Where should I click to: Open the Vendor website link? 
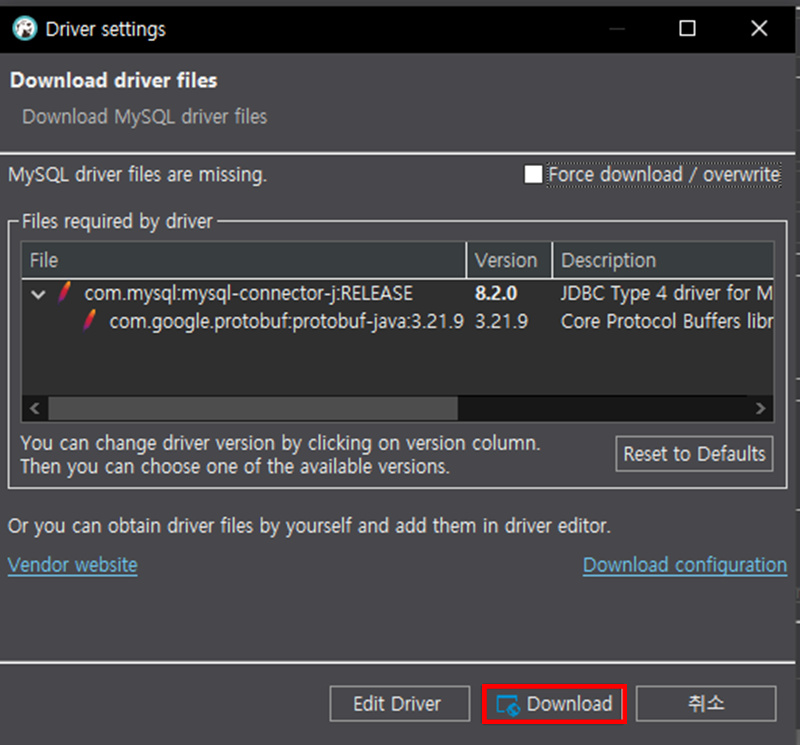point(72,565)
